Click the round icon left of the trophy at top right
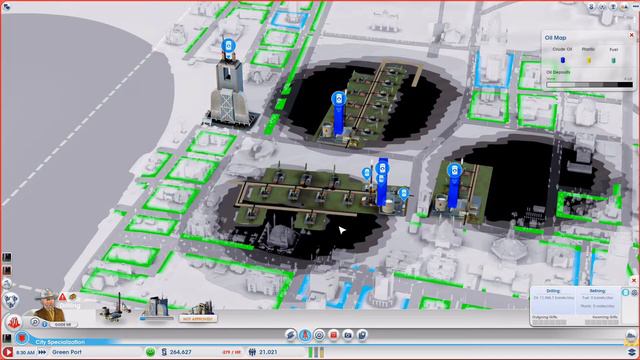640x360 pixels. [602, 7]
